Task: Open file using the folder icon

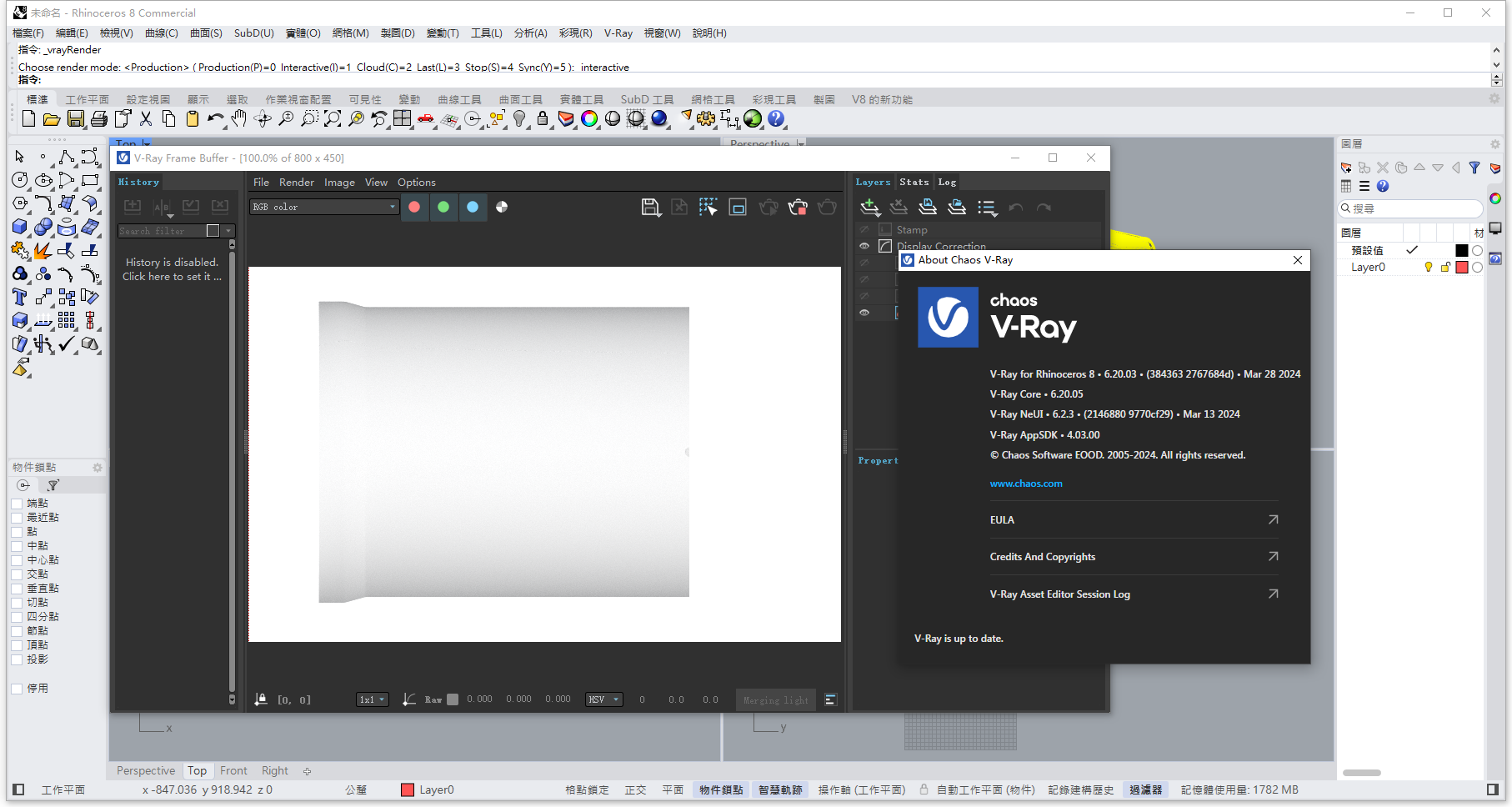Action: click(52, 119)
